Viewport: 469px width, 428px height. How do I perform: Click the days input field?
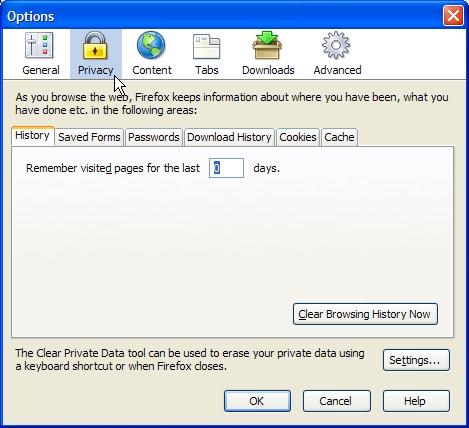point(226,168)
